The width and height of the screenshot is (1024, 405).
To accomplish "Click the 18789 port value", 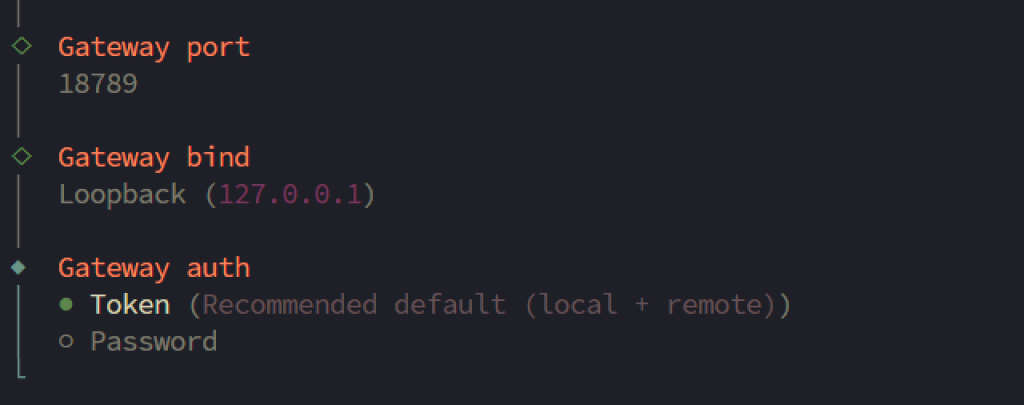I will click(98, 84).
